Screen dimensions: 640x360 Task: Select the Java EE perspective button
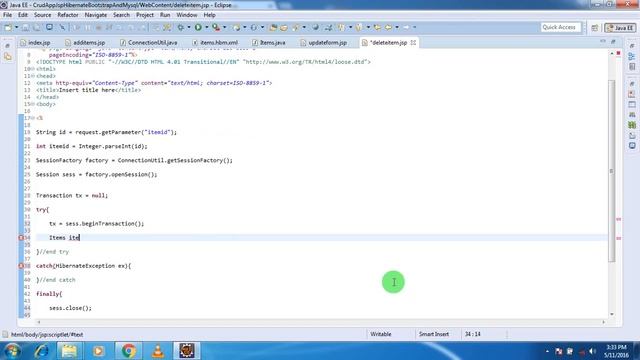pos(620,28)
